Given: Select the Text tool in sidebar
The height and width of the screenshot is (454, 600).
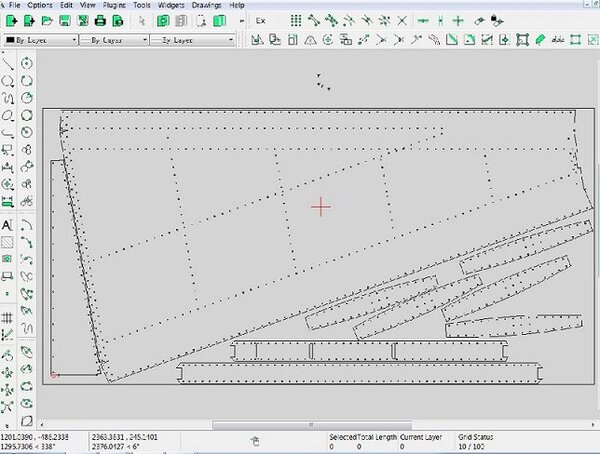Looking at the screenshot, I should coord(8,226).
